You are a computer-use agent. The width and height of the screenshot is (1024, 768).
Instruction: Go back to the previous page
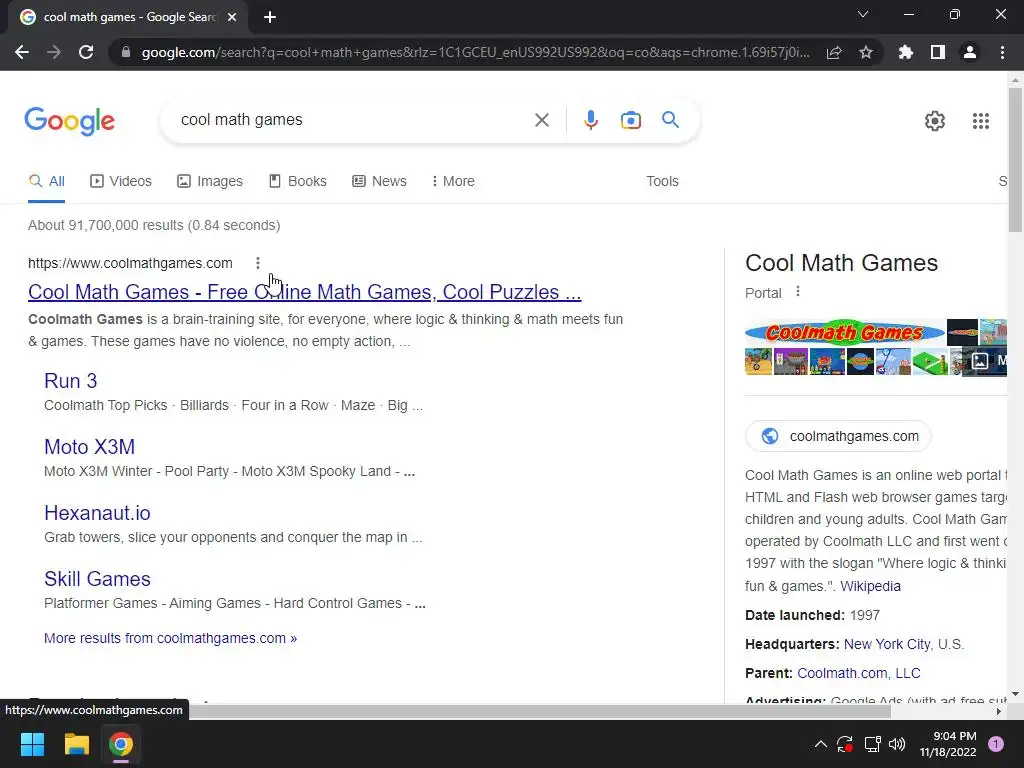pos(22,52)
